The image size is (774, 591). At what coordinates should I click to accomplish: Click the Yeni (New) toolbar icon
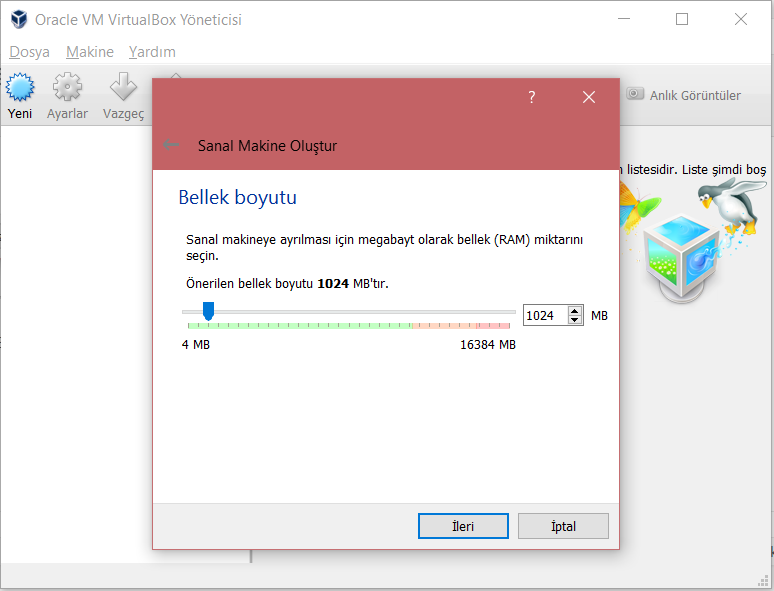[x=20, y=87]
